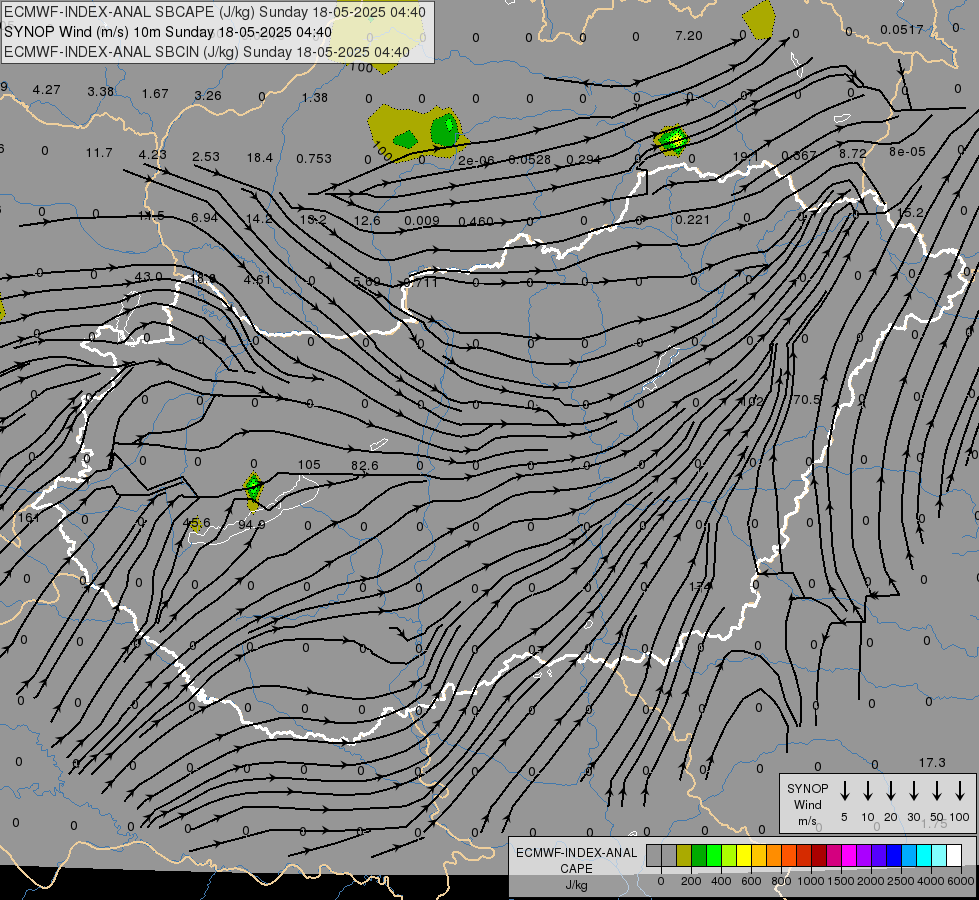Click the wind arrow above 30 m/s
Screen dimensions: 979x900
914,791
